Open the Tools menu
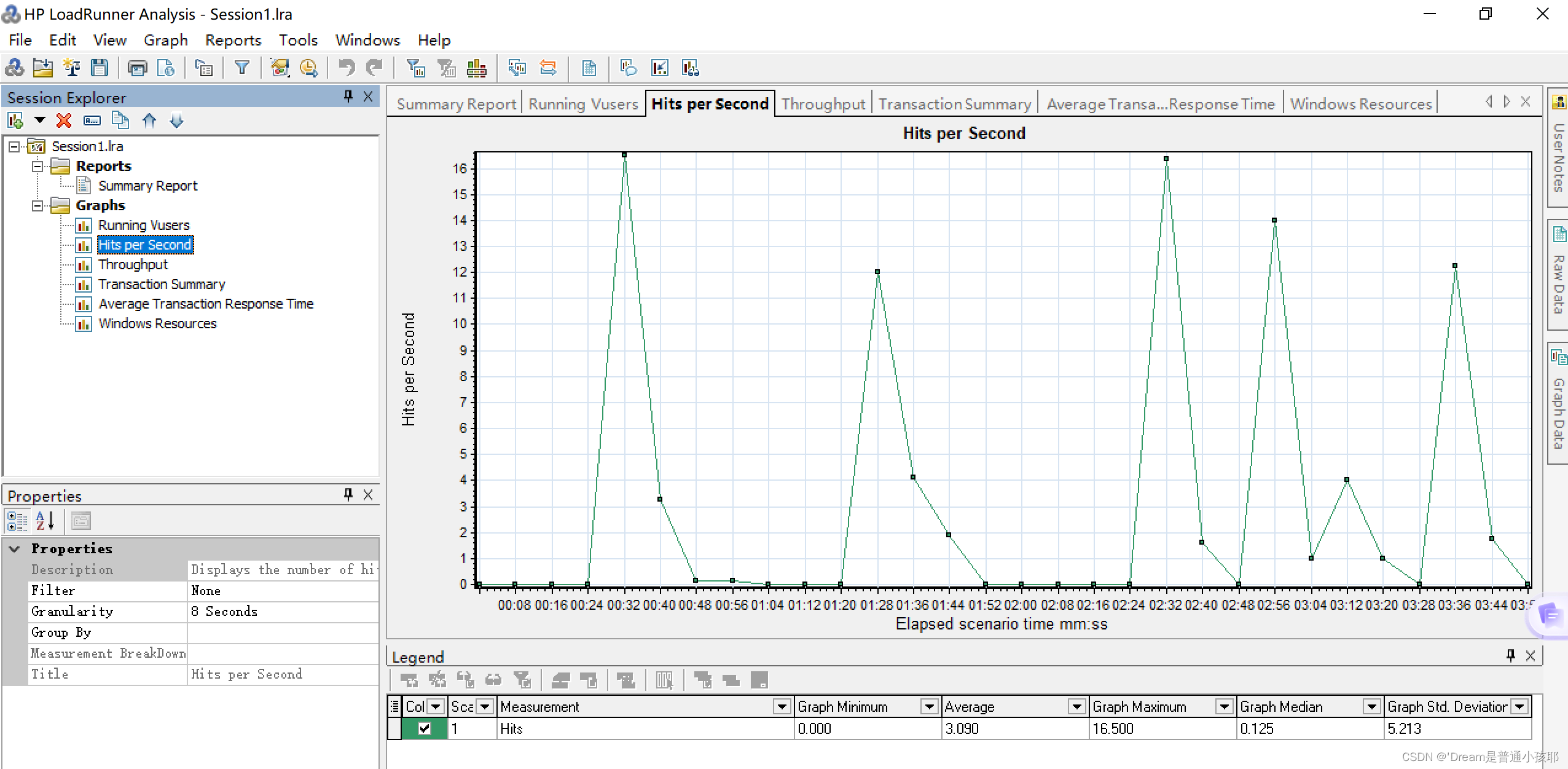Image resolution: width=1568 pixels, height=769 pixels. pyautogui.click(x=298, y=40)
